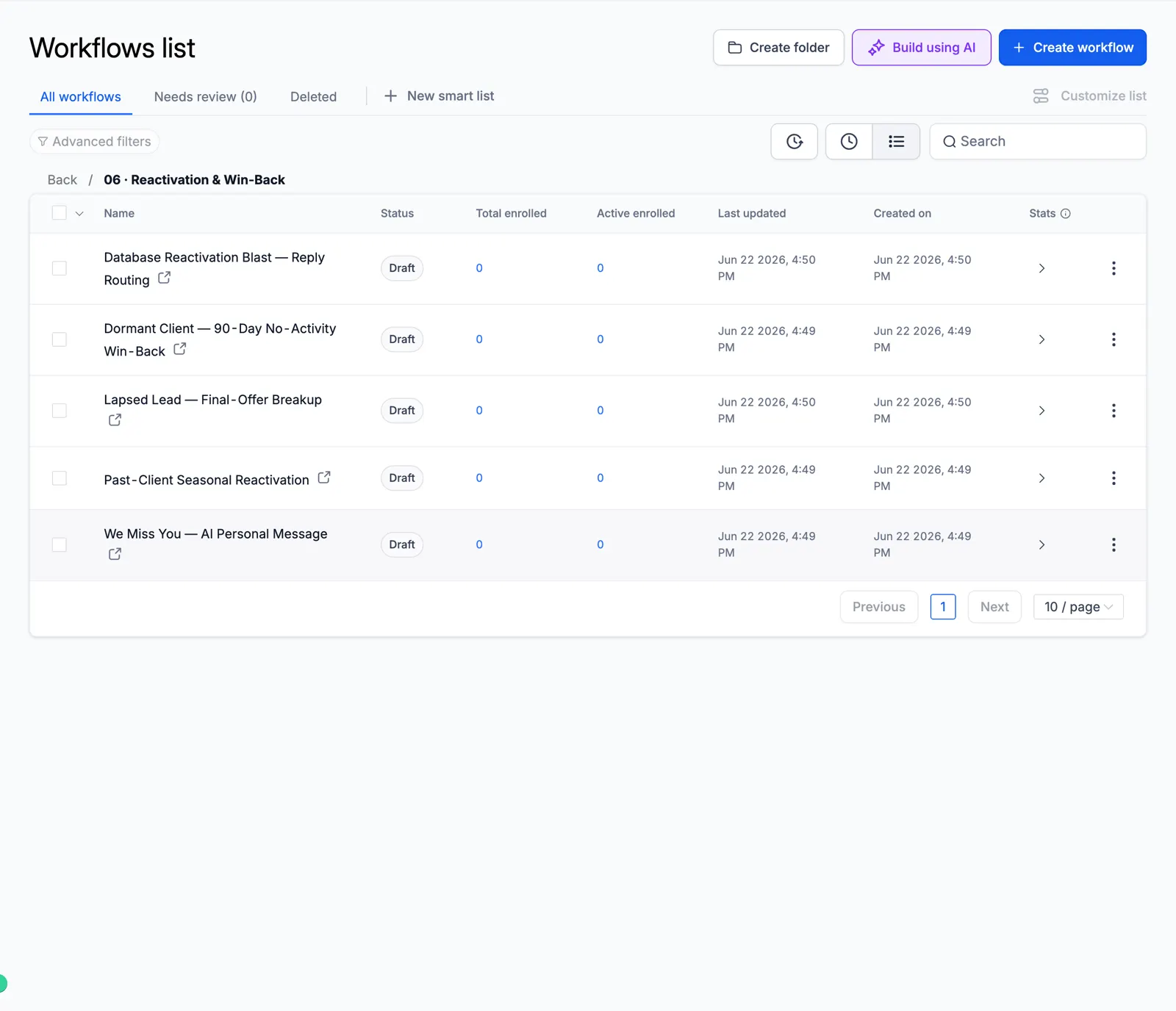Open three-dot menu for Dormant Client row
This screenshot has height=1011, width=1176.
click(1114, 339)
